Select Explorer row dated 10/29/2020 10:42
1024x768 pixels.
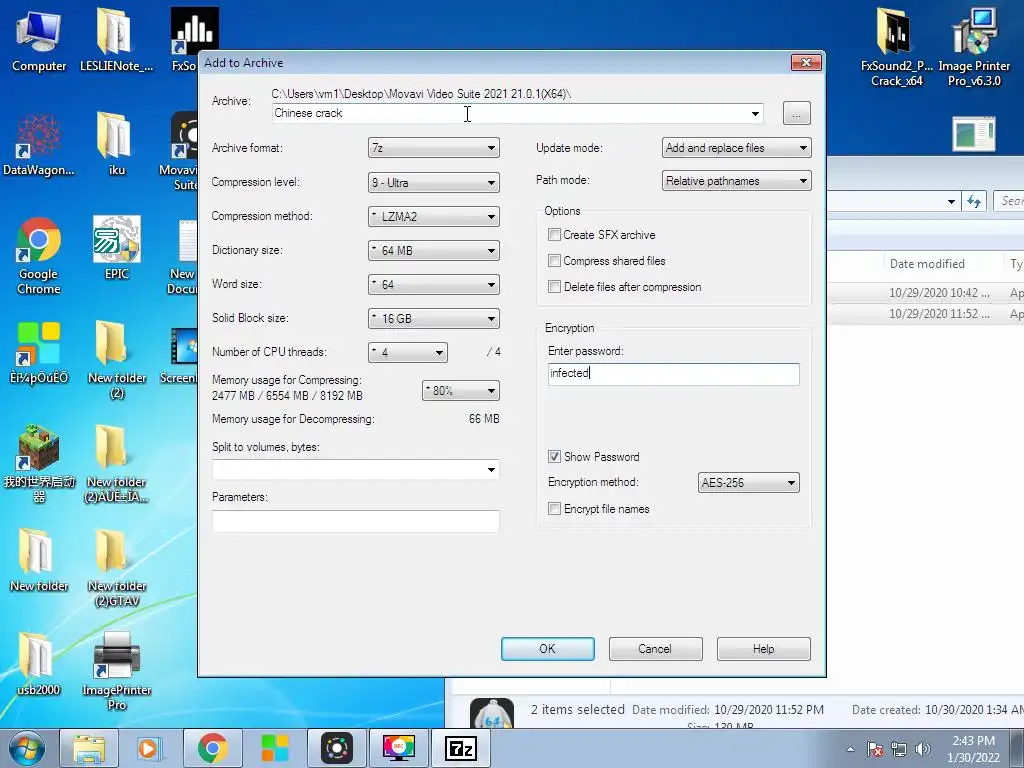click(925, 293)
